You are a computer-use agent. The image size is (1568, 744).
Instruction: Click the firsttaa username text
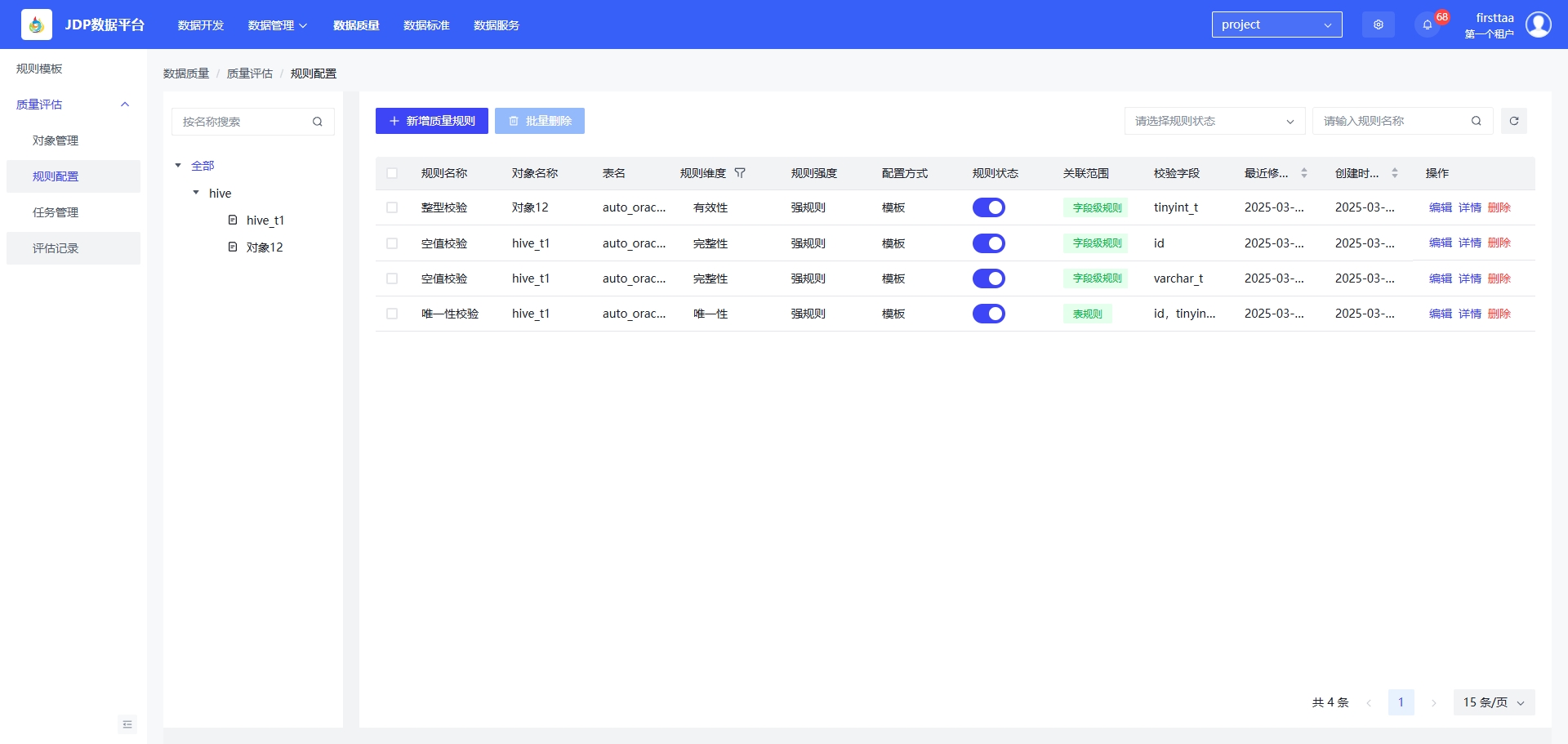[1494, 18]
